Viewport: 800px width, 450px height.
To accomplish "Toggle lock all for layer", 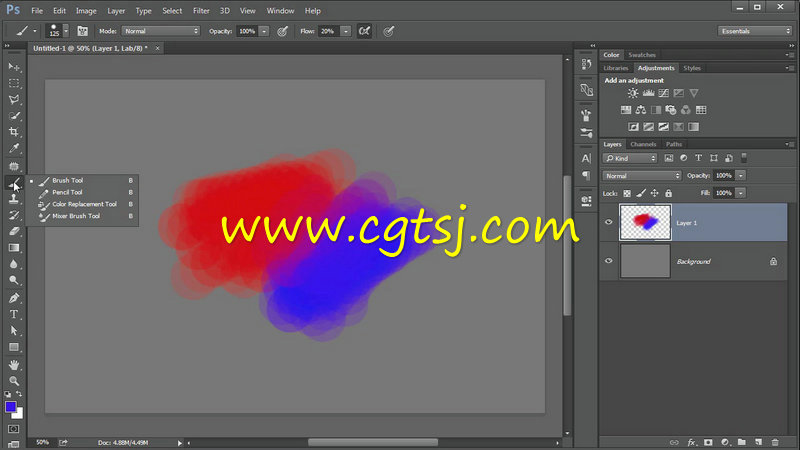I will (x=668, y=193).
